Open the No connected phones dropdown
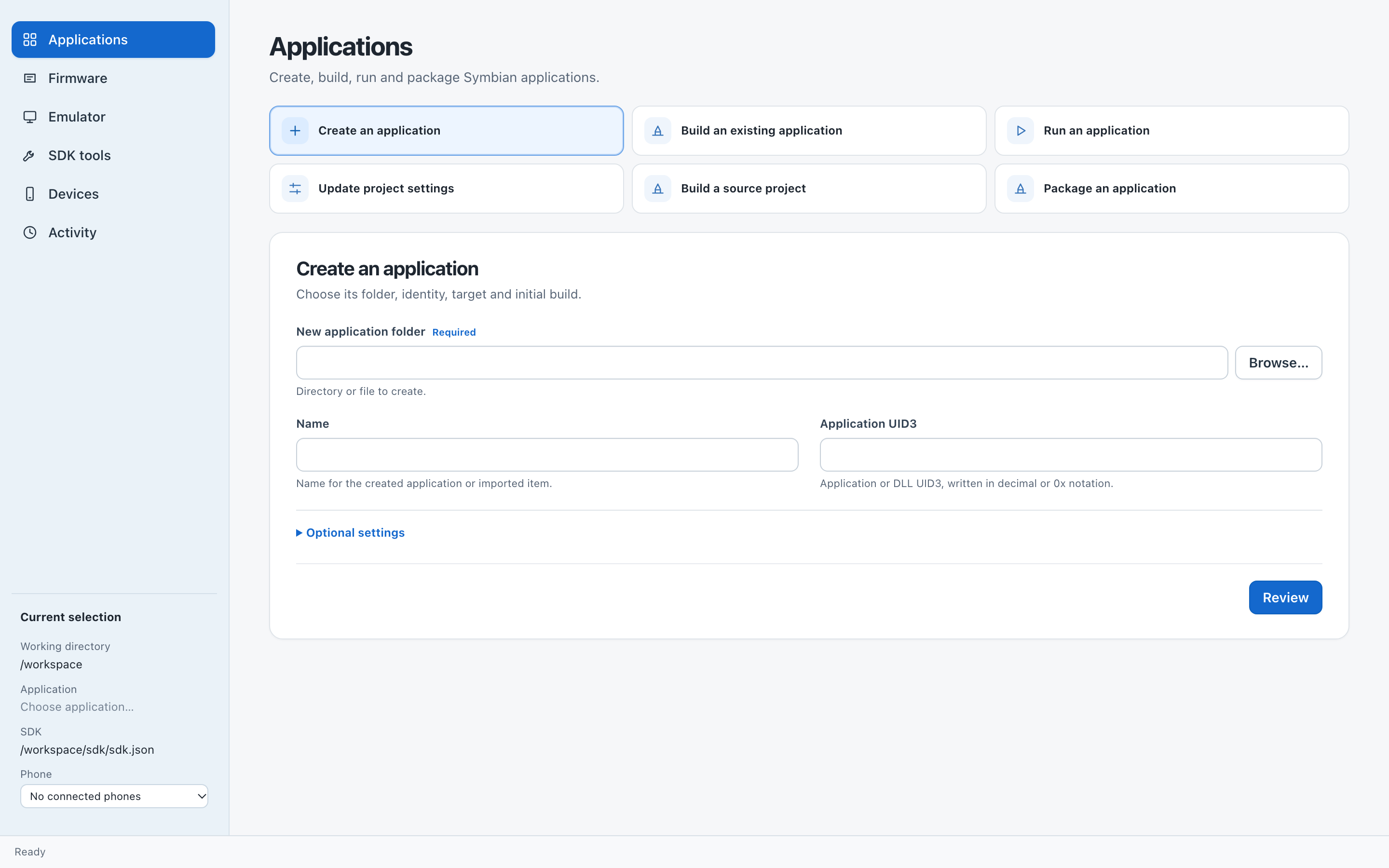 [114, 796]
